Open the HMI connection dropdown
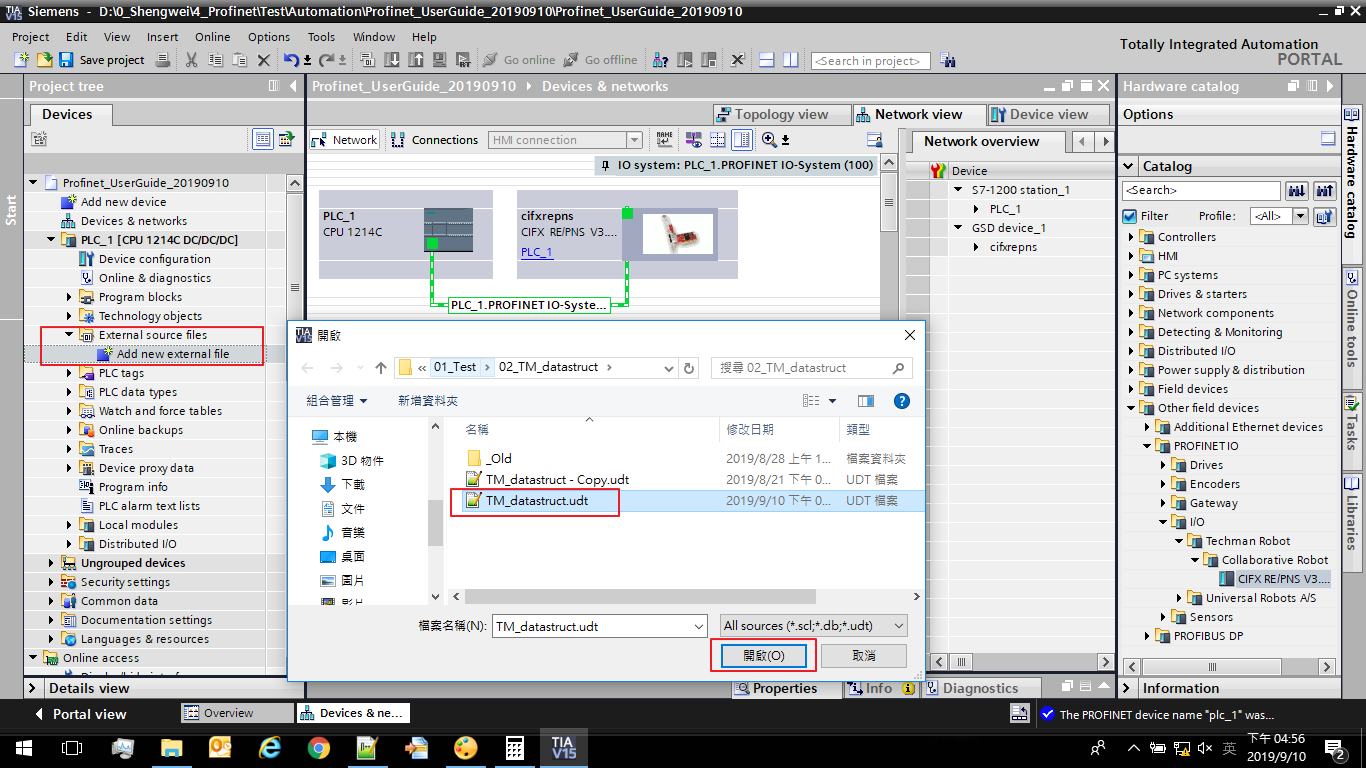 [634, 140]
